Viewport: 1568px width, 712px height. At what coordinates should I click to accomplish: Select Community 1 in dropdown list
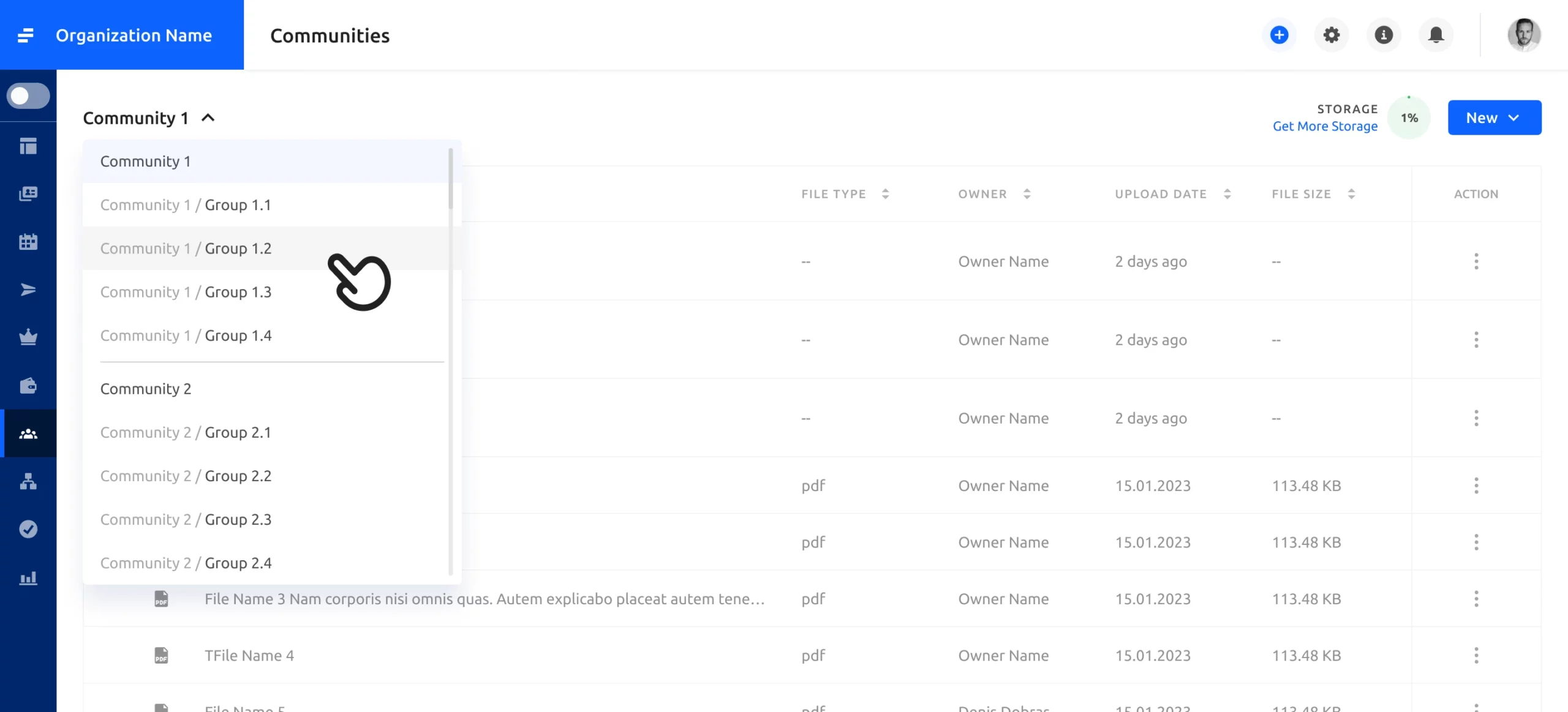click(x=266, y=162)
